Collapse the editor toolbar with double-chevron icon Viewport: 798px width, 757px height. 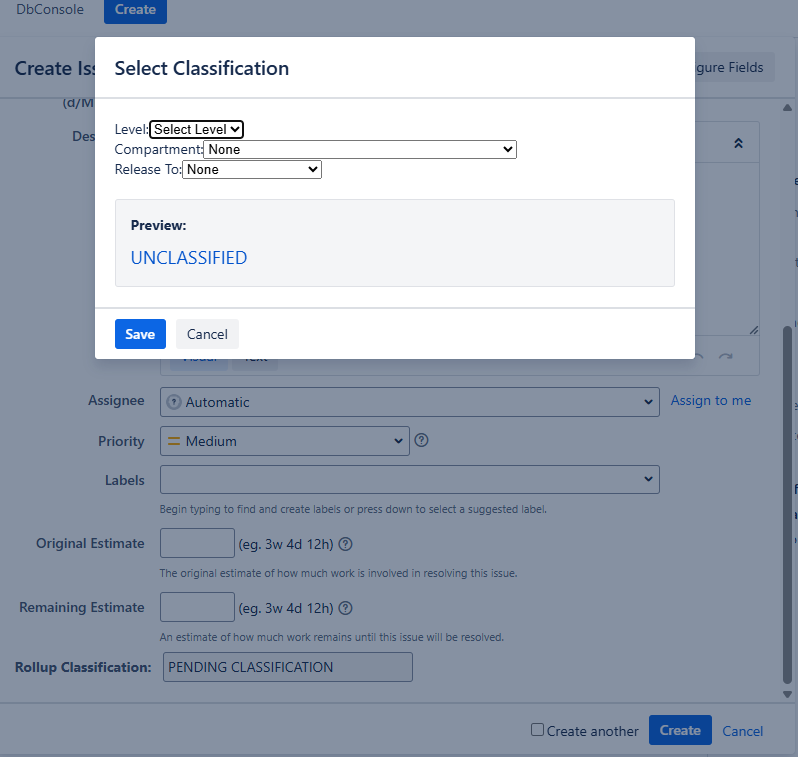[738, 143]
